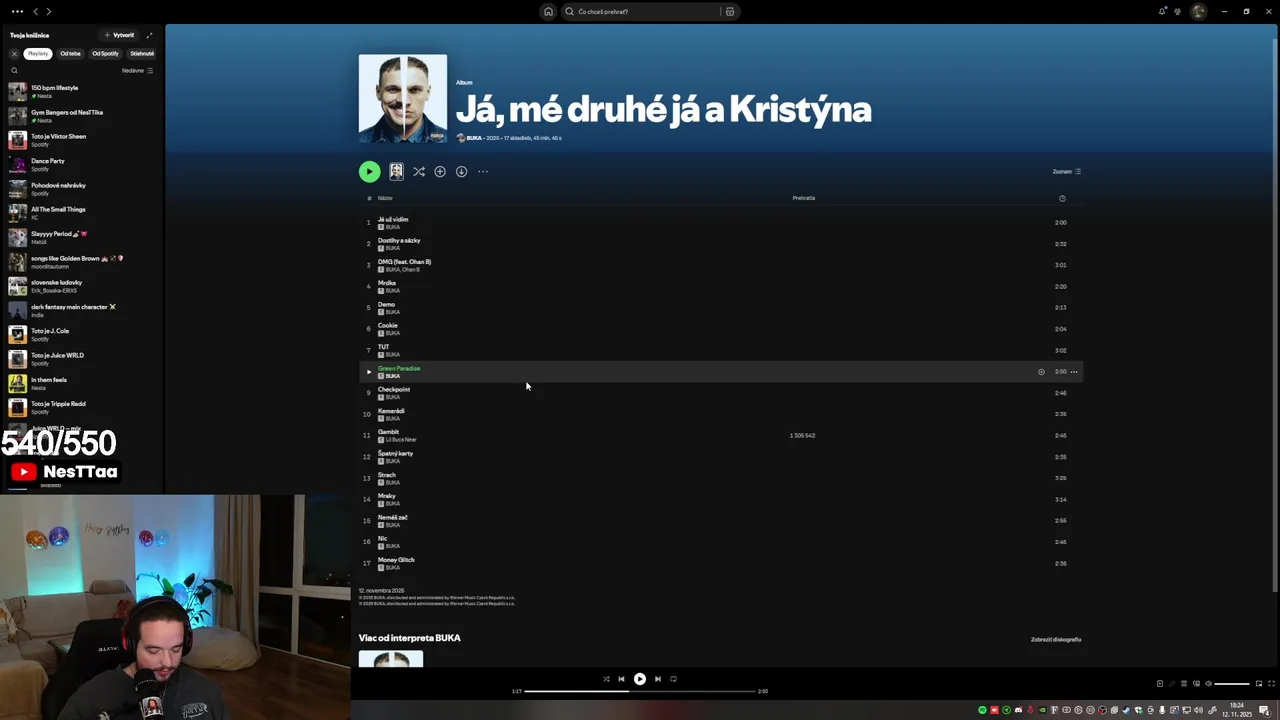The height and width of the screenshot is (720, 1280).
Task: Open the connect to a device icon
Action: click(1196, 684)
